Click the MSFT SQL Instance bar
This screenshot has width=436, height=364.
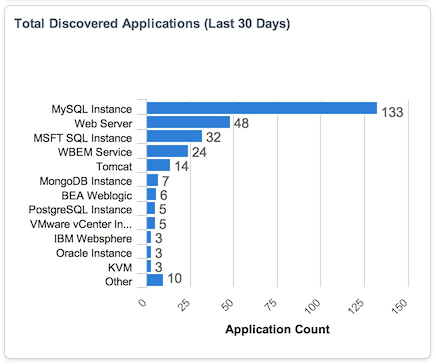(174, 136)
